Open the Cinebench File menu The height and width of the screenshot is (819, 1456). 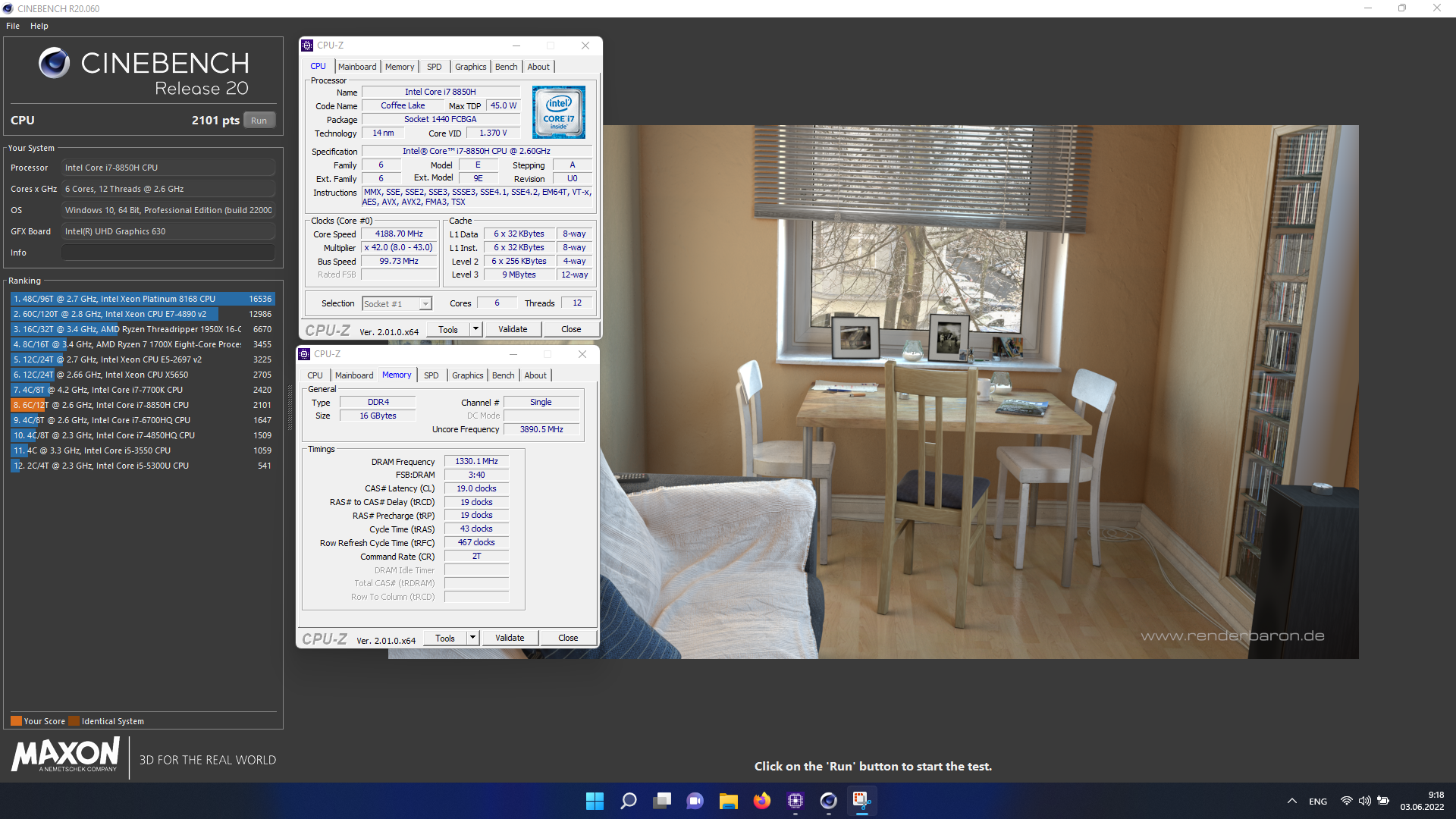click(x=13, y=26)
